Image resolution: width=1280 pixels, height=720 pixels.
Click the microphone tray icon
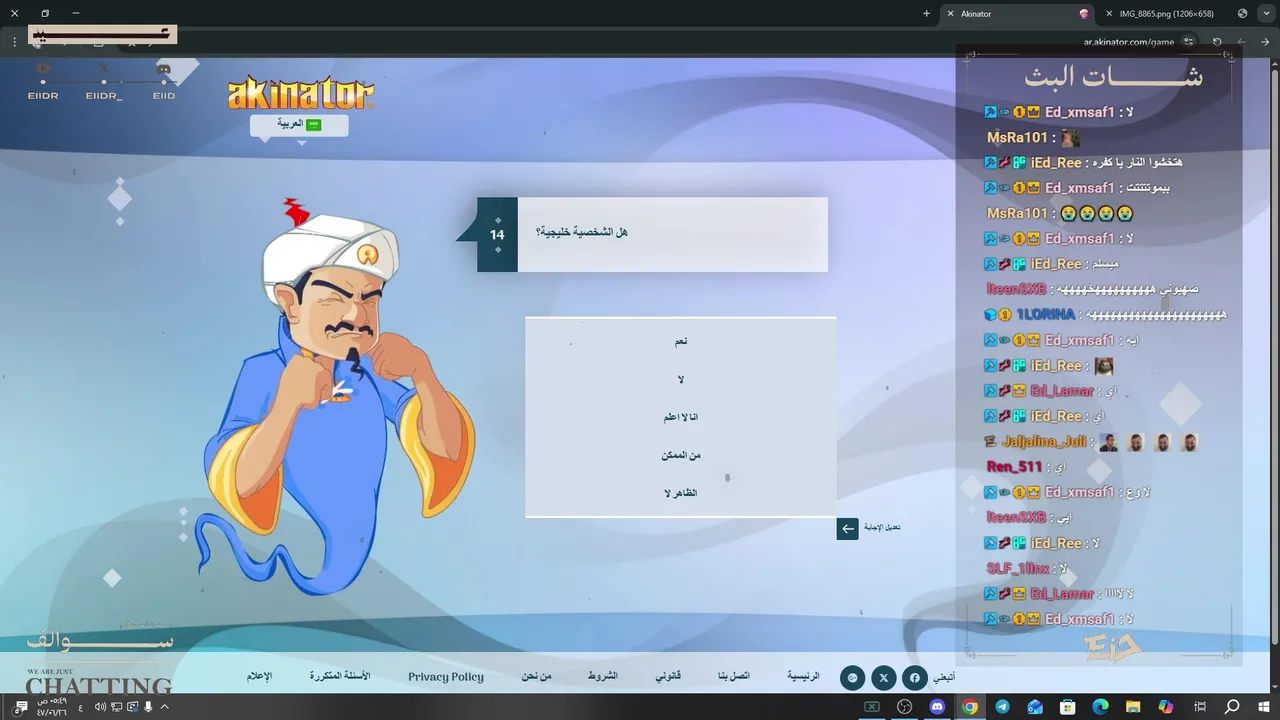149,707
